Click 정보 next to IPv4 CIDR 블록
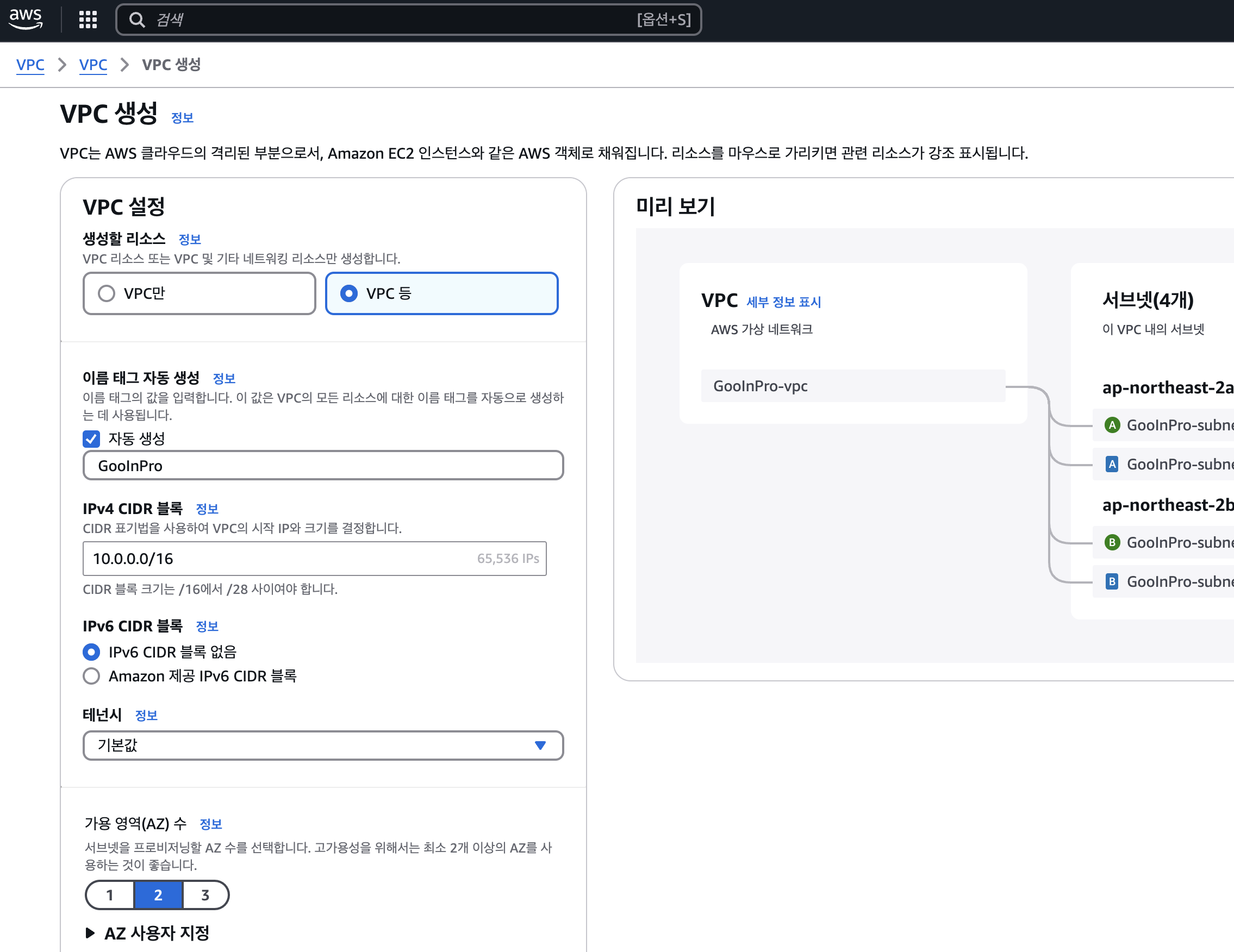This screenshot has height=952, width=1234. (207, 509)
